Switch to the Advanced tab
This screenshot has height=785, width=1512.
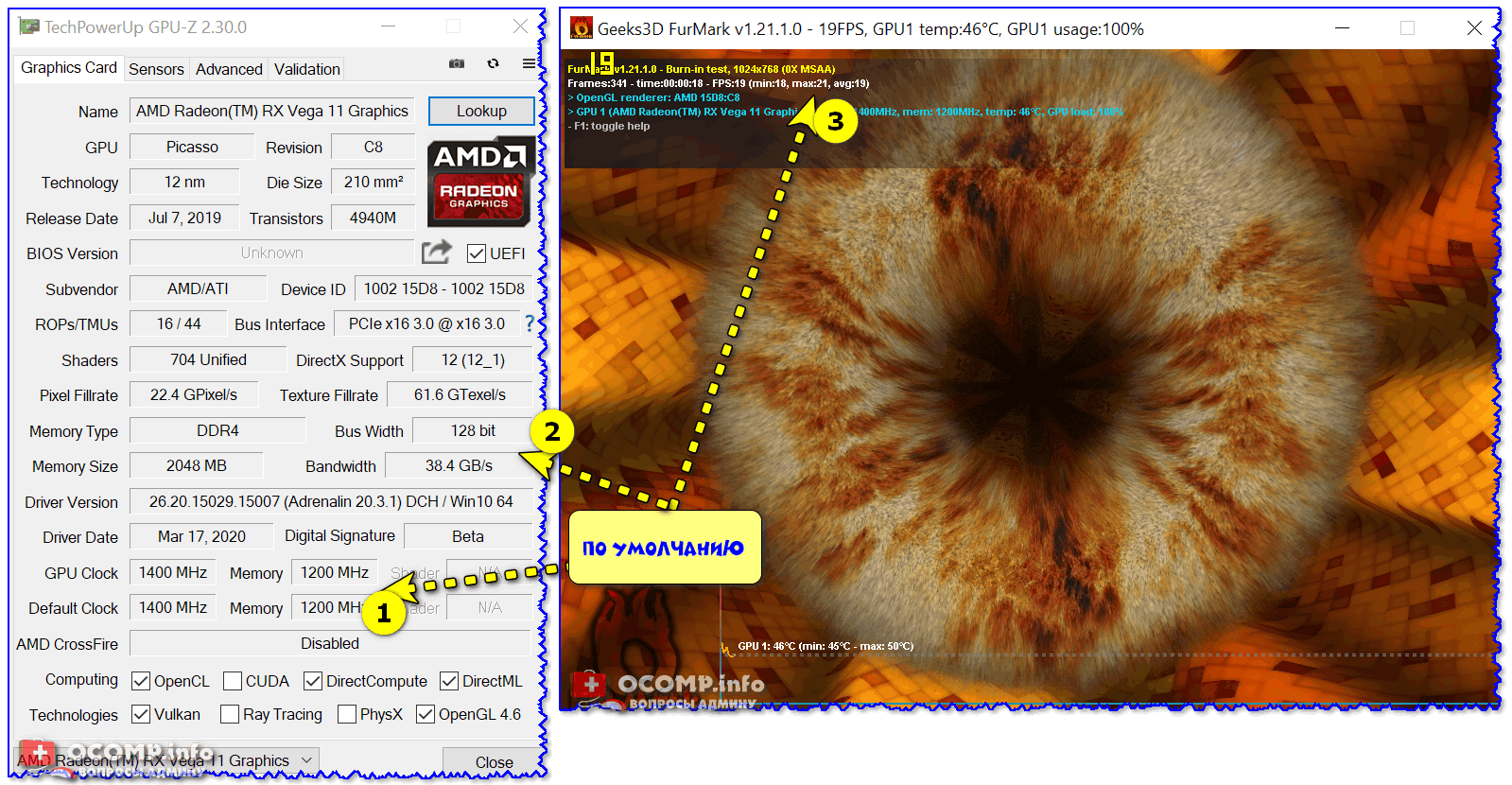coord(229,69)
